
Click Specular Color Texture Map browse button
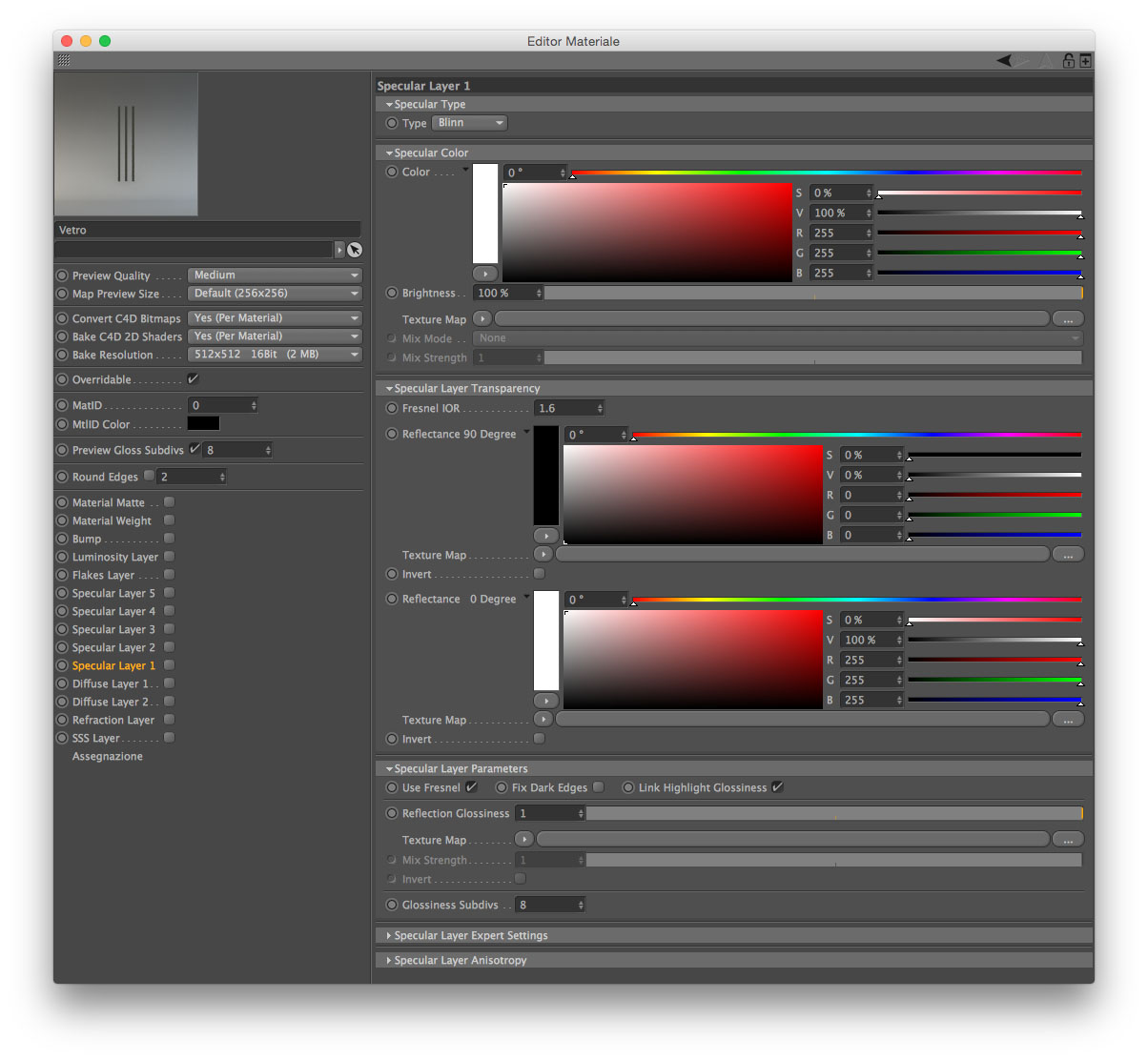click(1068, 319)
